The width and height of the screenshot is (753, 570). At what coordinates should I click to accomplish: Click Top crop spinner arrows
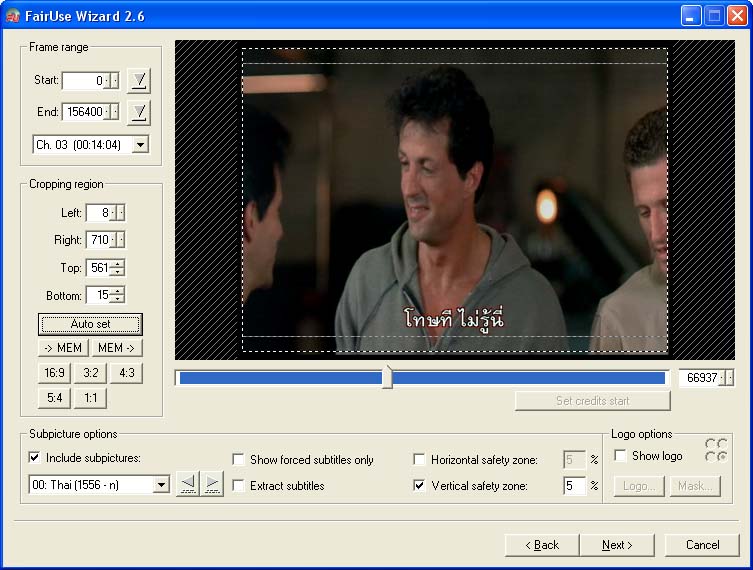pos(118,267)
